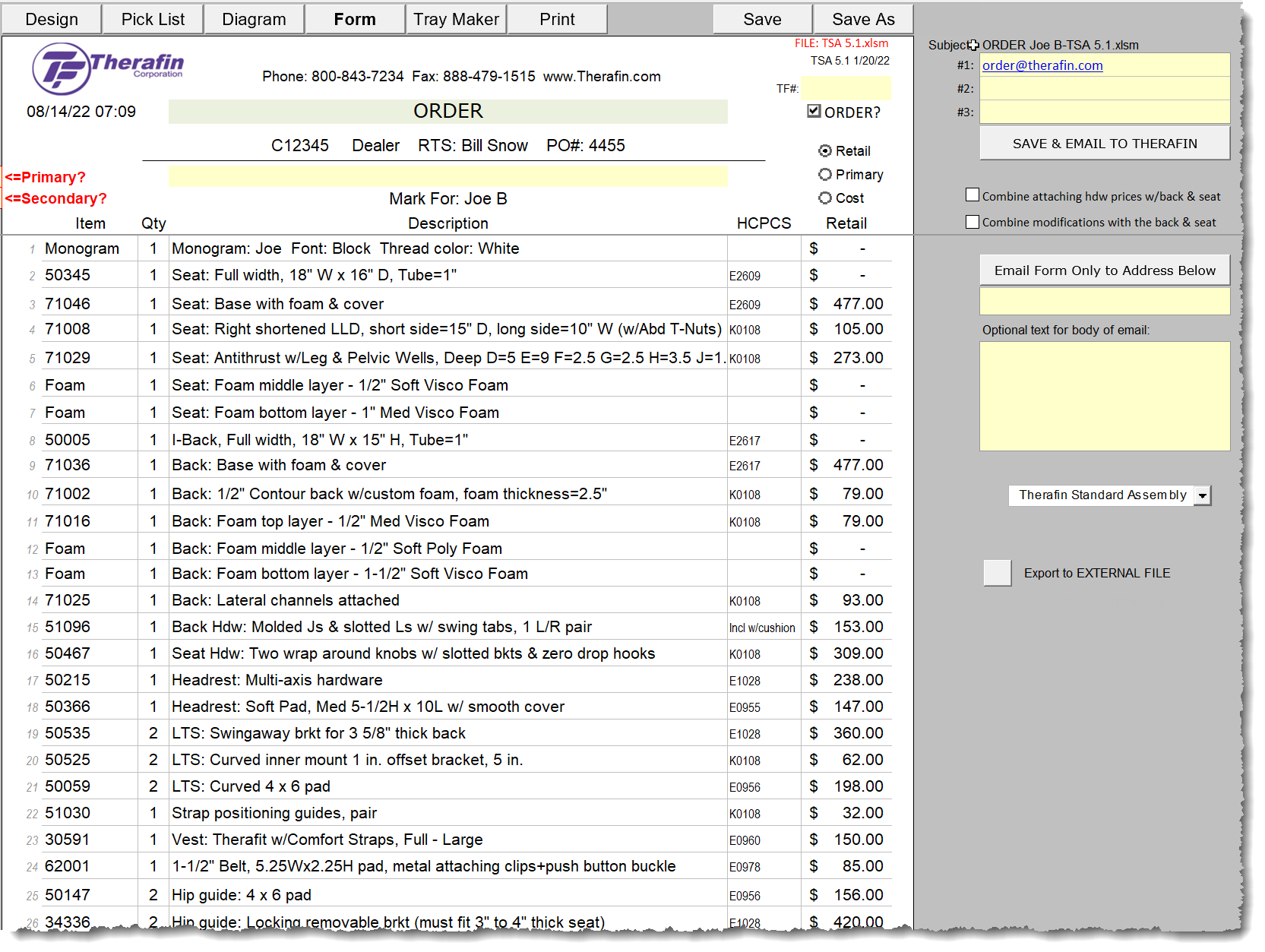Select the Retail pricing radio button
The image size is (1265, 952).
coord(825,151)
